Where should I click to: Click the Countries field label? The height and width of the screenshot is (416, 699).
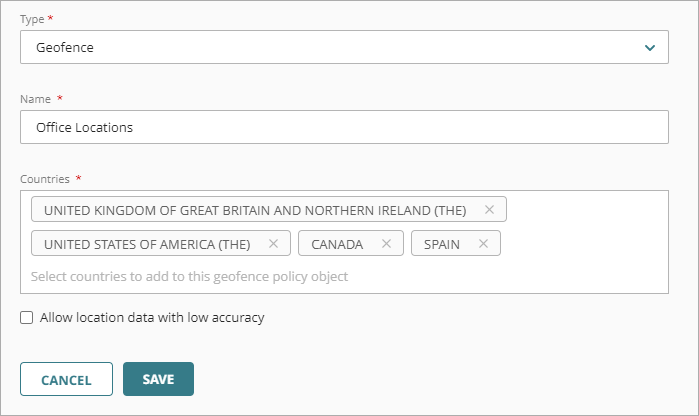(x=45, y=179)
